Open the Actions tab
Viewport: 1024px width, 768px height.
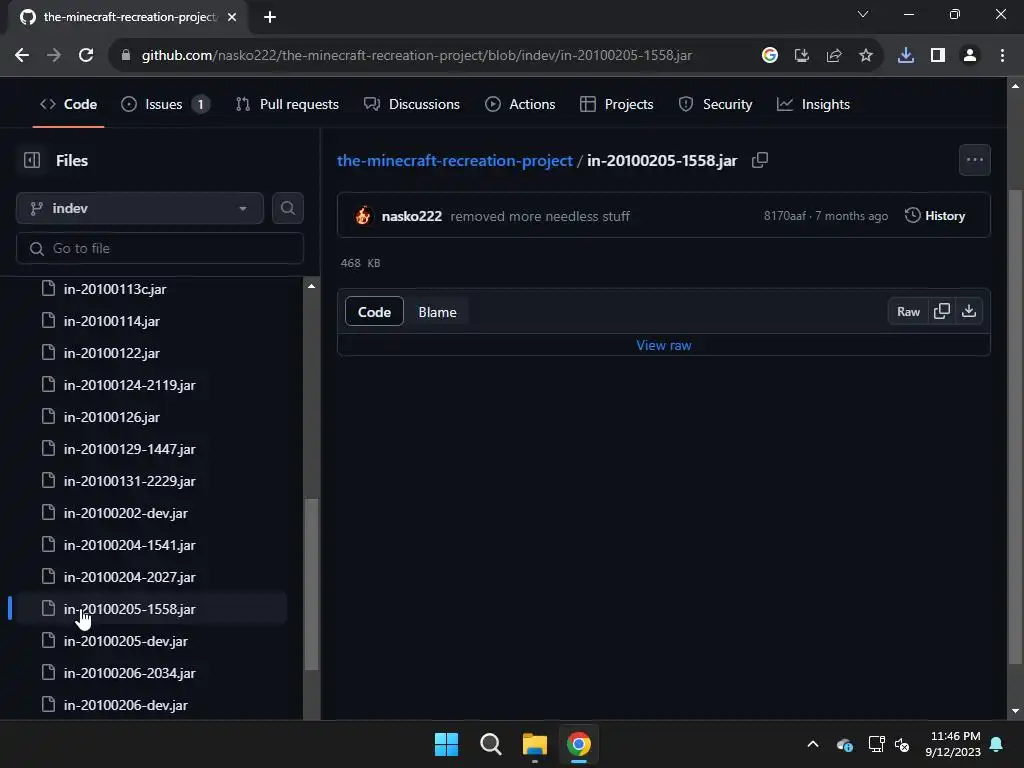tap(520, 104)
